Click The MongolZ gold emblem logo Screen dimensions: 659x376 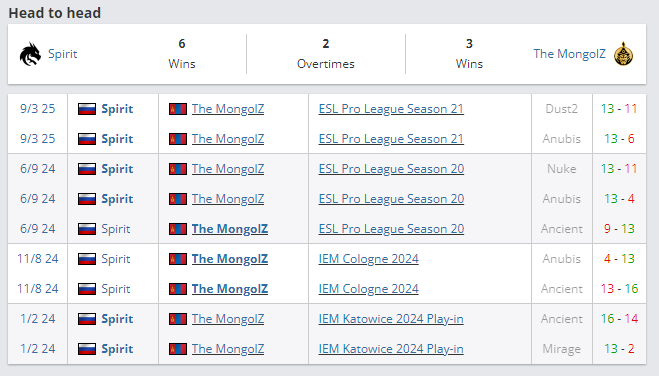[x=623, y=54]
